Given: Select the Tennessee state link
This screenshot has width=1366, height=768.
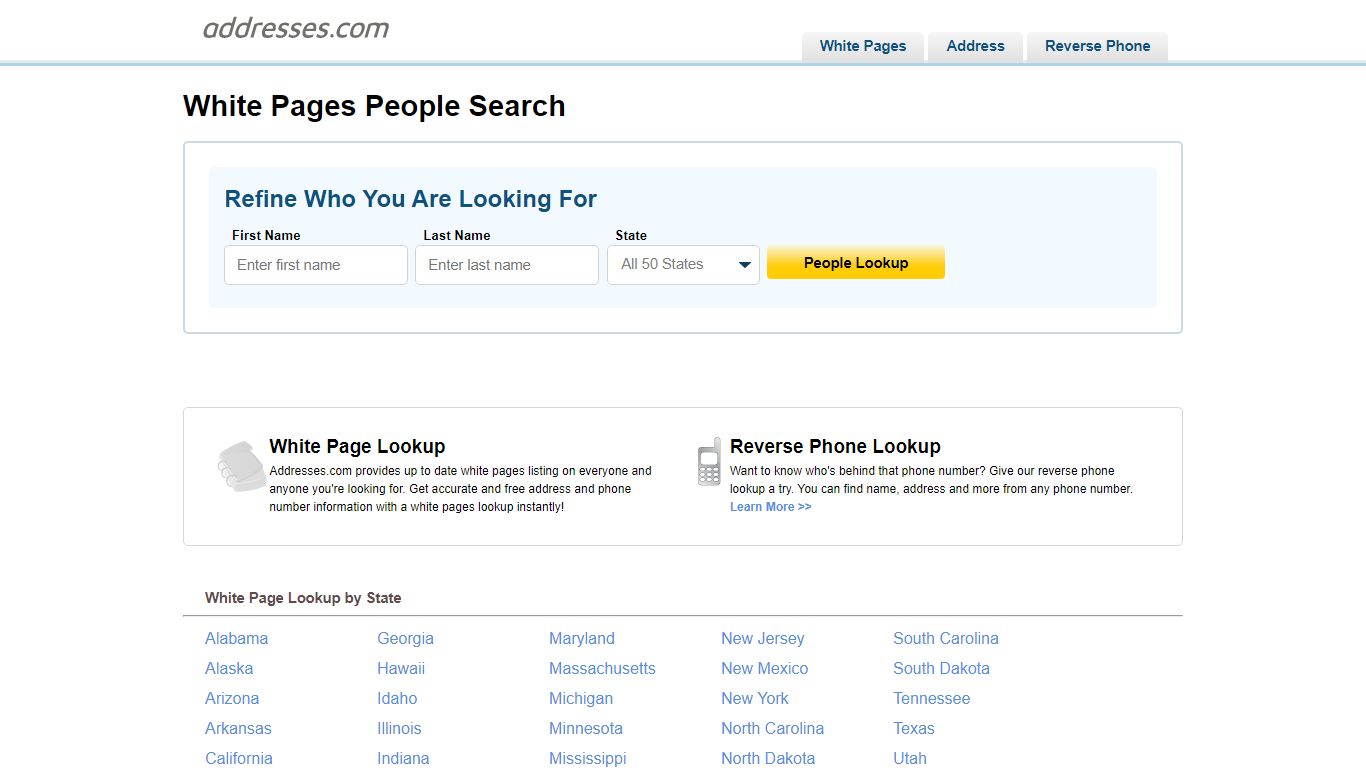Looking at the screenshot, I should 931,698.
